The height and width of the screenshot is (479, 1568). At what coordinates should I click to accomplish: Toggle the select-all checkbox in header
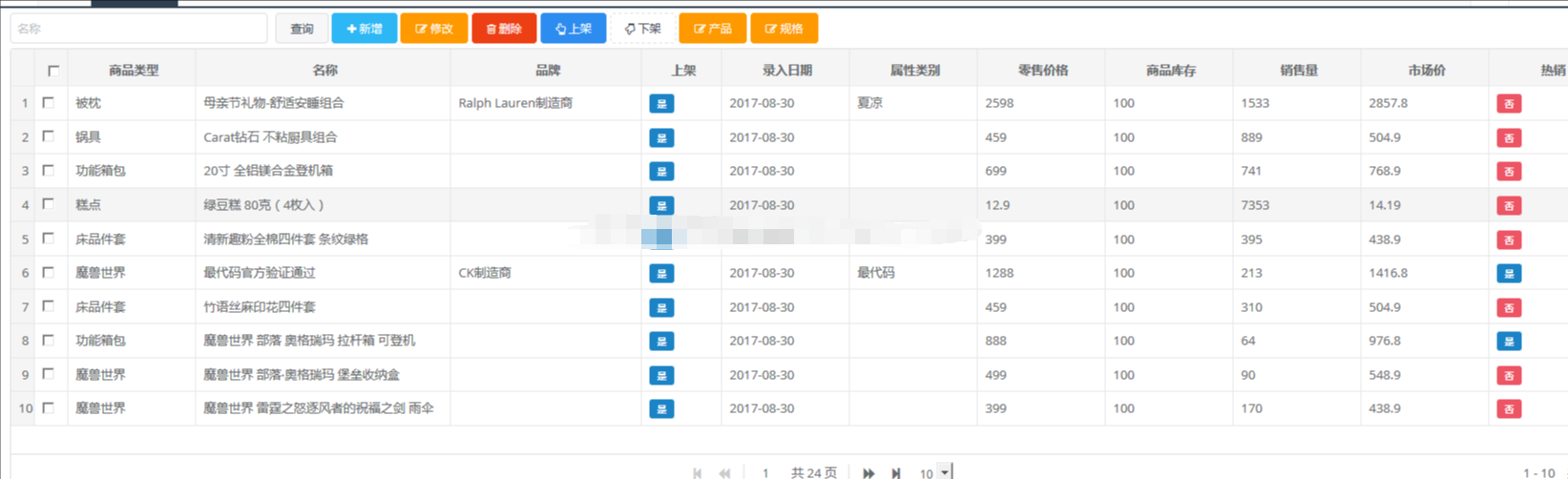tap(53, 71)
